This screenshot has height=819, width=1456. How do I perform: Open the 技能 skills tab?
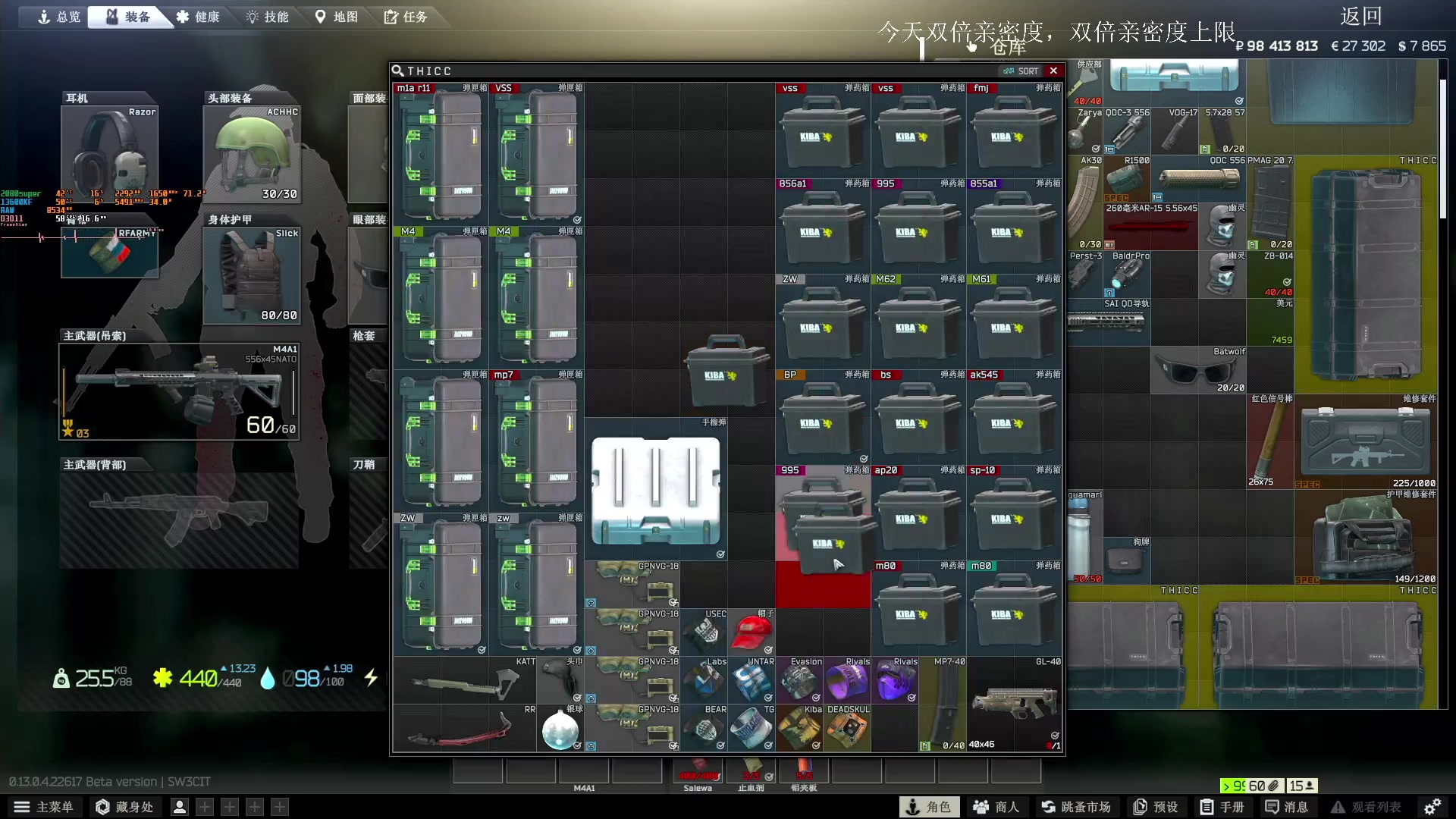[267, 17]
